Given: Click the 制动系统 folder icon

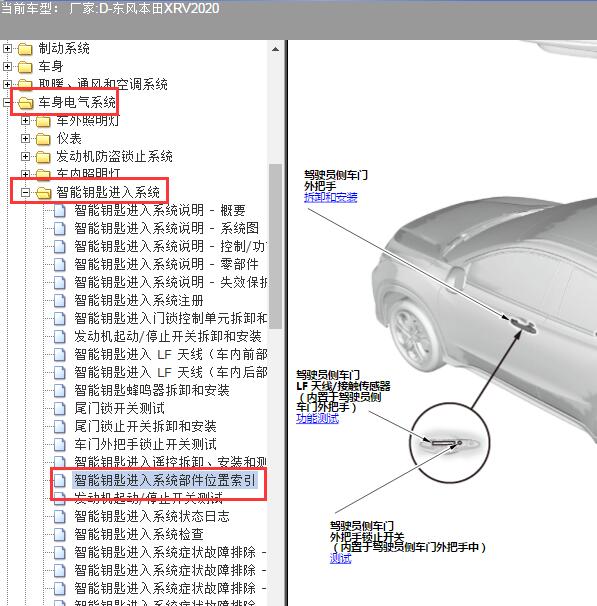Looking at the screenshot, I should tap(25, 49).
